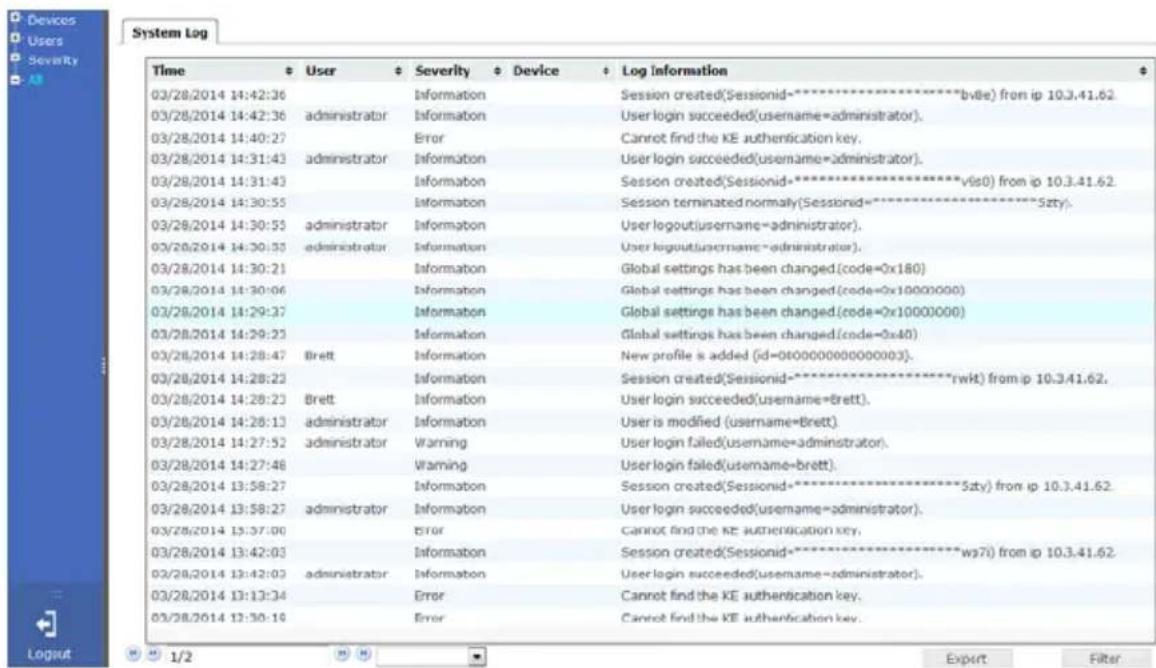Screen dimensions: 1156x668
Task: Sort by Log Information column arrow
Action: point(1143,71)
